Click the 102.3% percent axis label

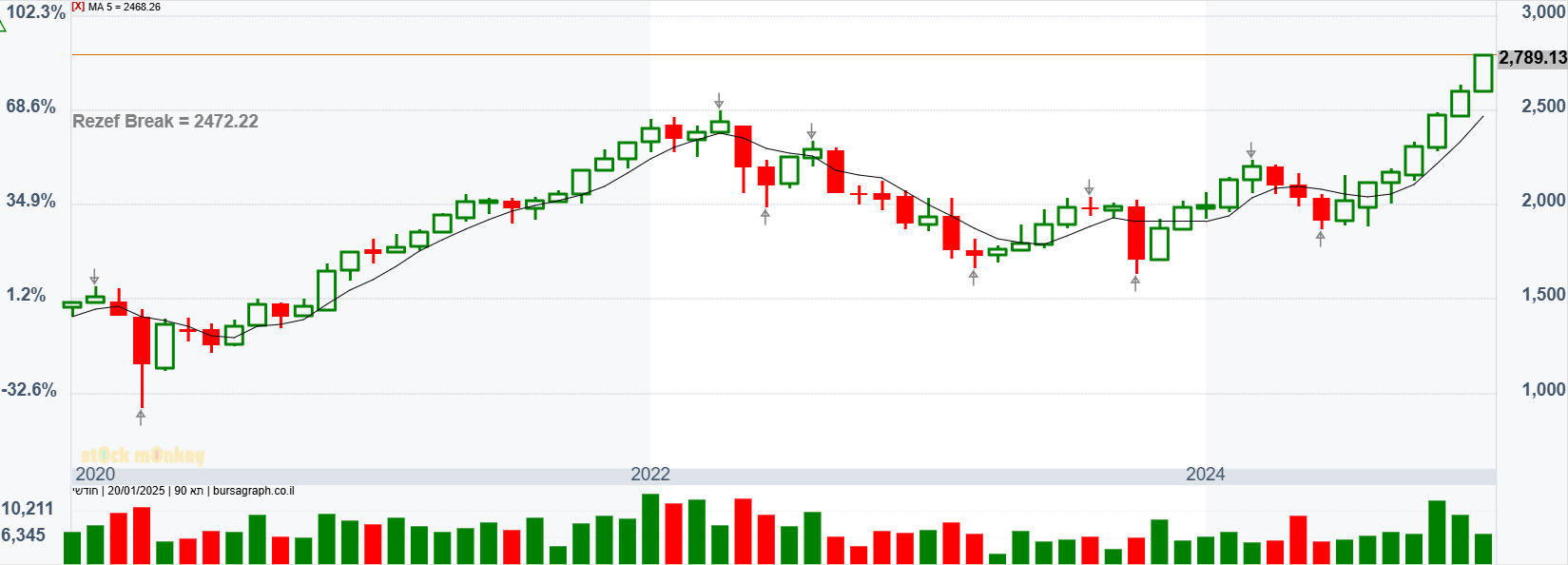[x=35, y=12]
